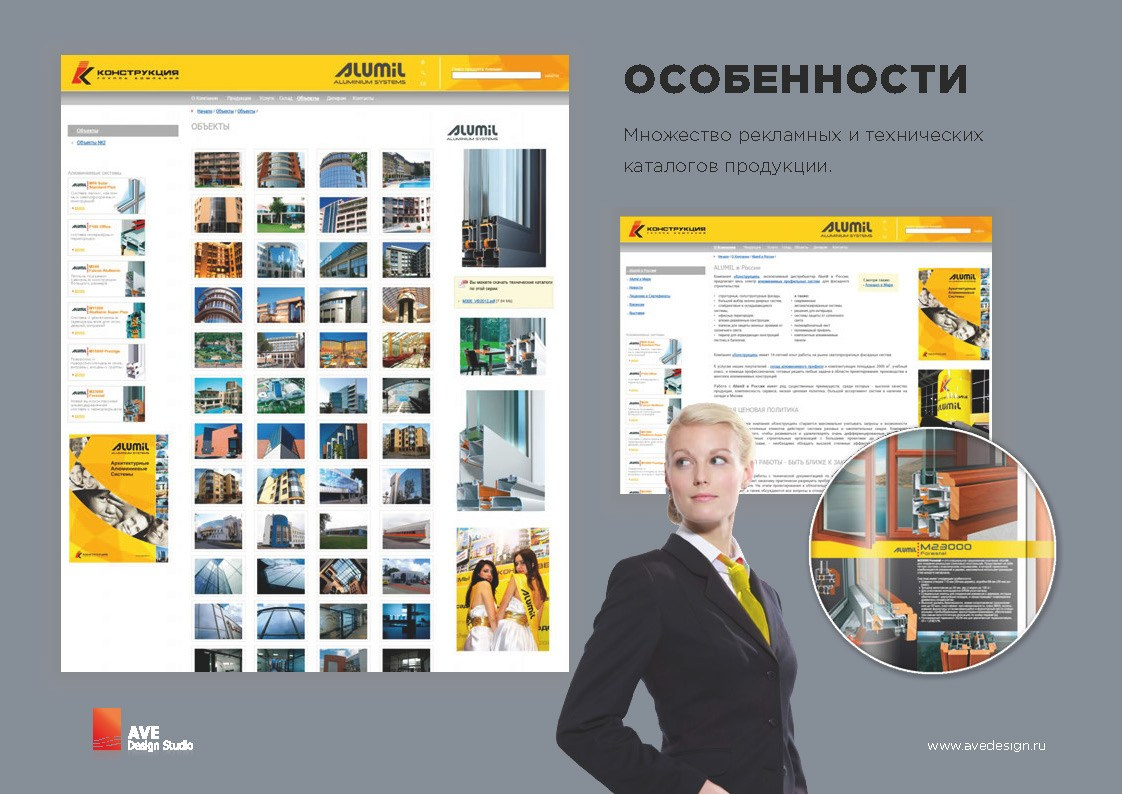This screenshot has height=794, width=1122.
Task: Click the ALUMIL logo on the yellow catalog cover
Action: tap(129, 444)
